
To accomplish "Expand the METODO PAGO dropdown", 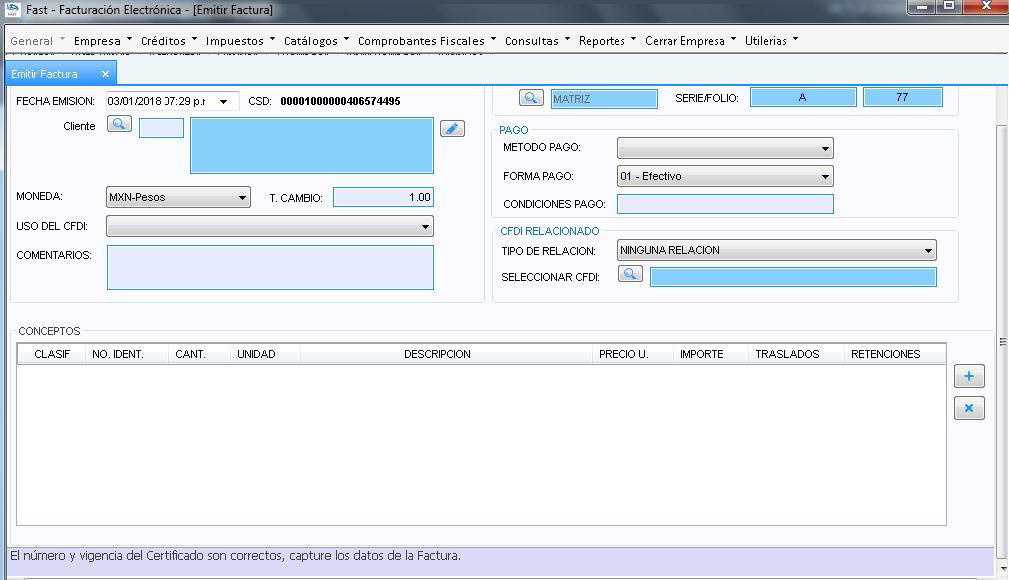I will pos(825,148).
